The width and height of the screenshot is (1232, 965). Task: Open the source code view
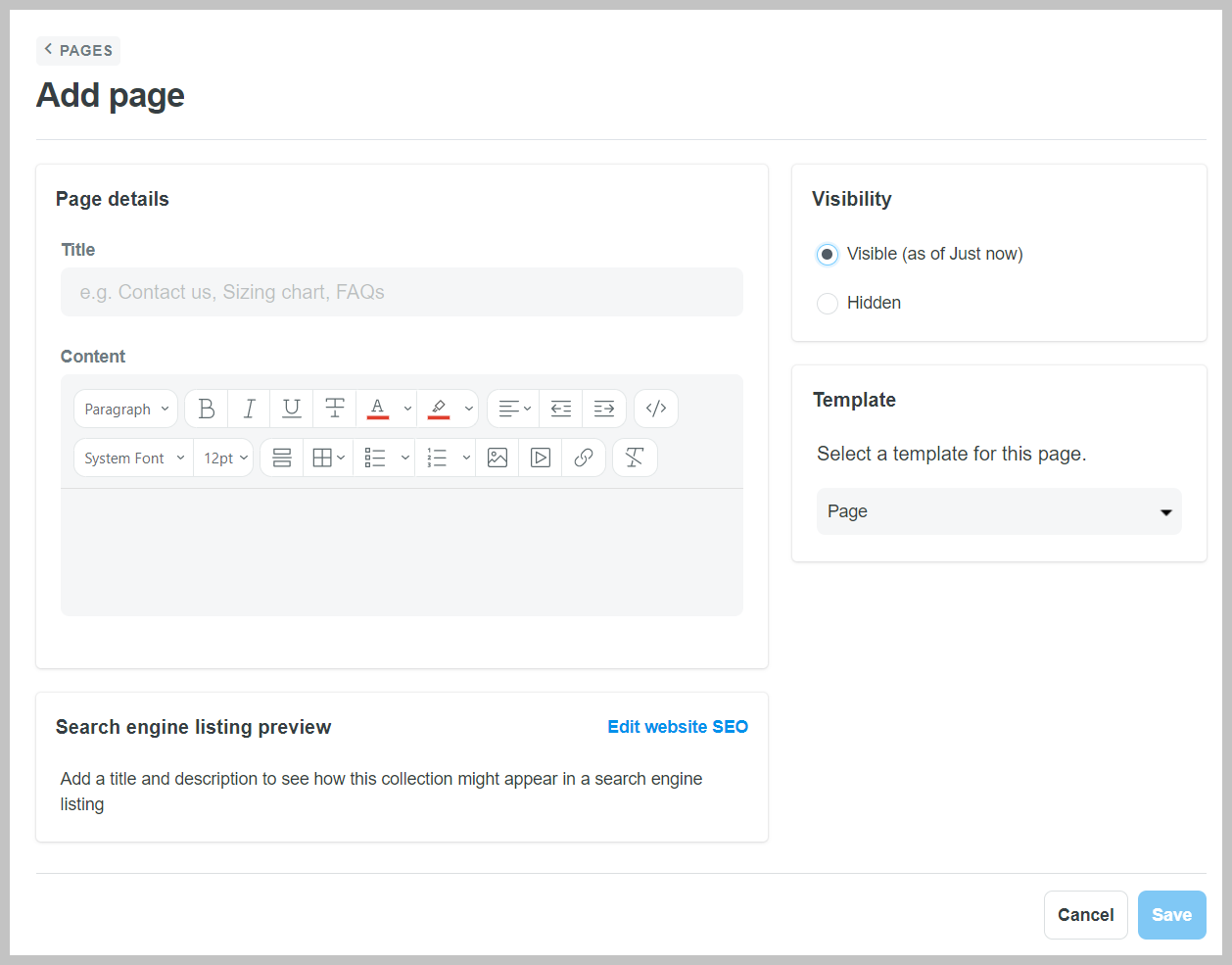point(656,409)
